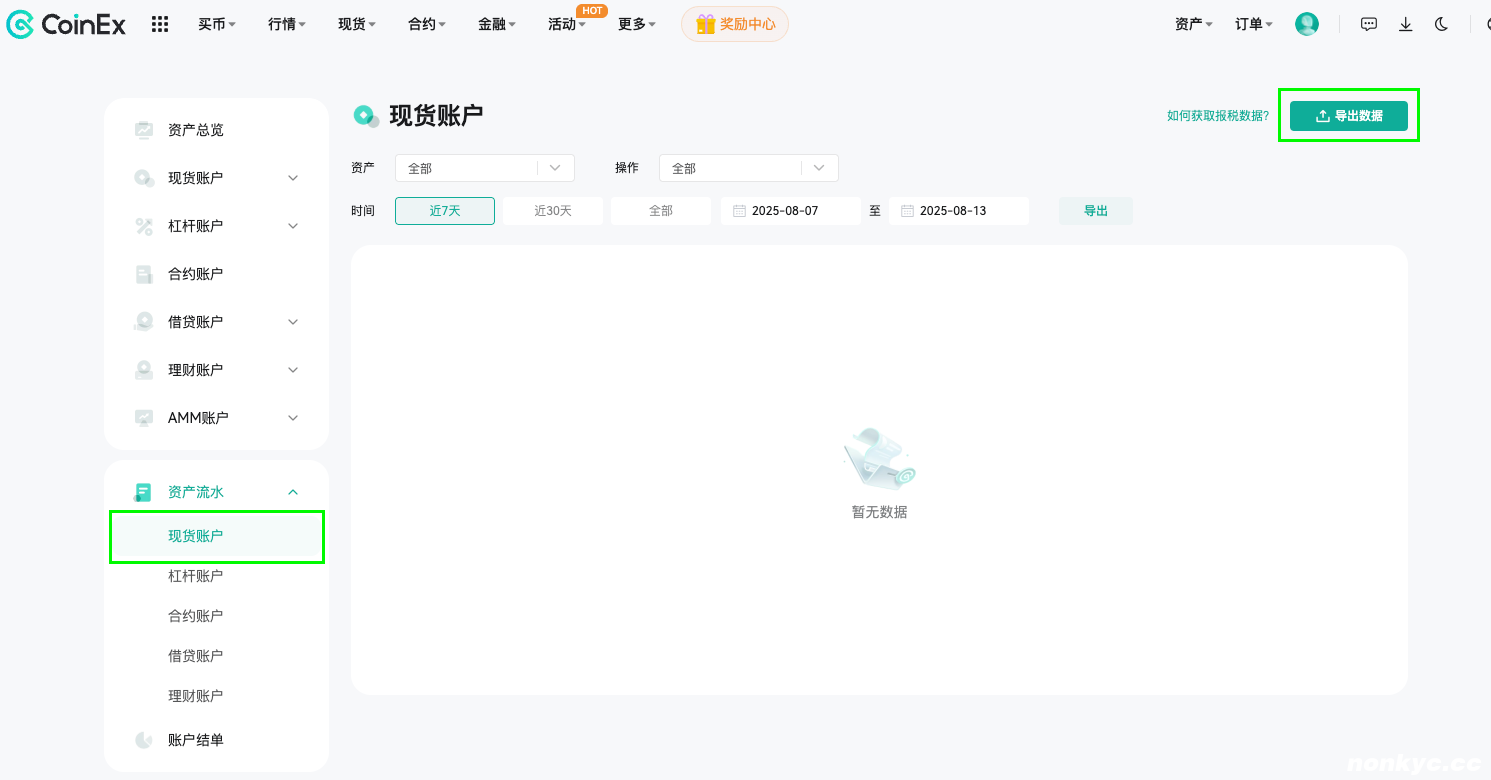The width and height of the screenshot is (1491, 780).
Task: Click the CoinEx logo
Action: click(x=66, y=24)
